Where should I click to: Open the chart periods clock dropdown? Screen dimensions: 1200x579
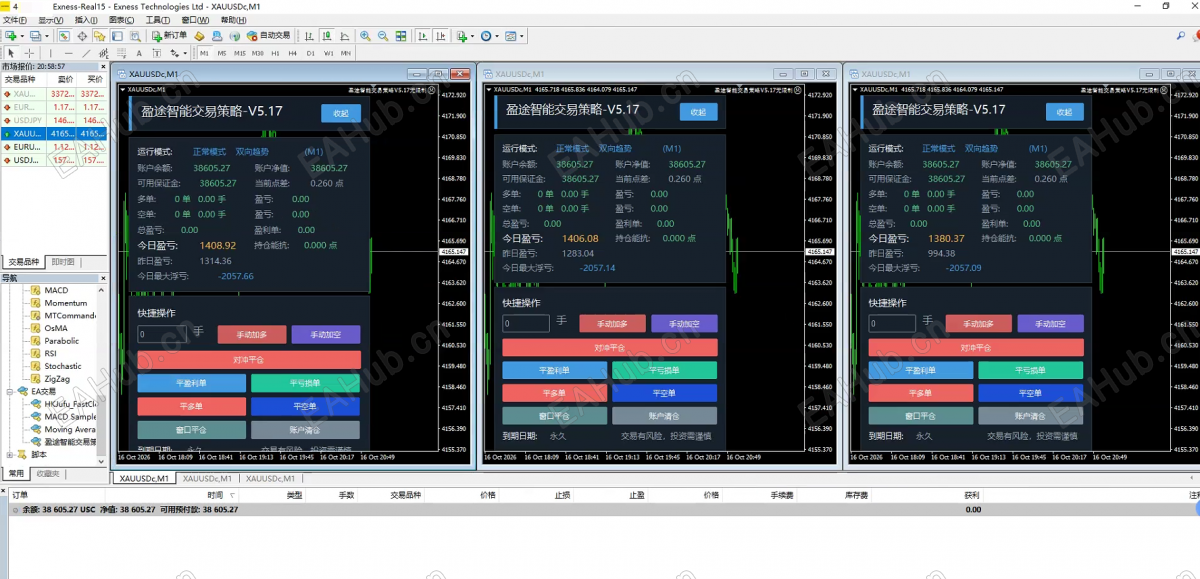click(x=497, y=36)
